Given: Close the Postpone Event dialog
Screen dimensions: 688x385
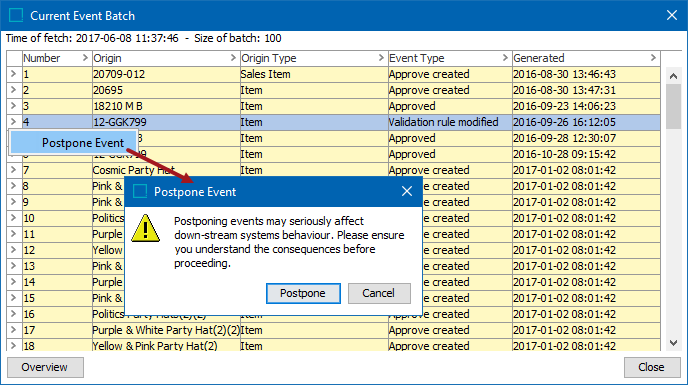Looking at the screenshot, I should (x=407, y=191).
